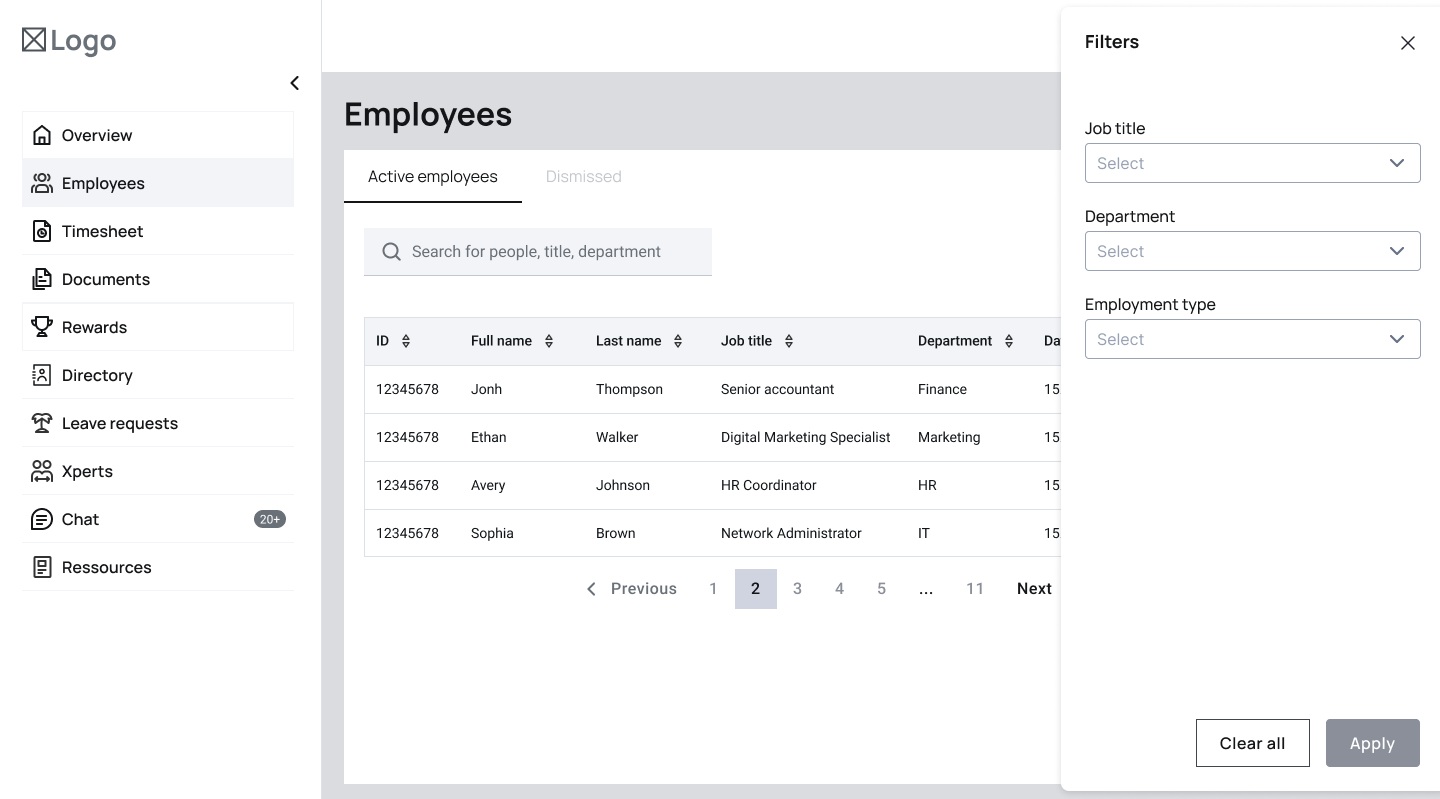Open Rewards via the trophy icon
The width and height of the screenshot is (1440, 799).
pyautogui.click(x=42, y=327)
